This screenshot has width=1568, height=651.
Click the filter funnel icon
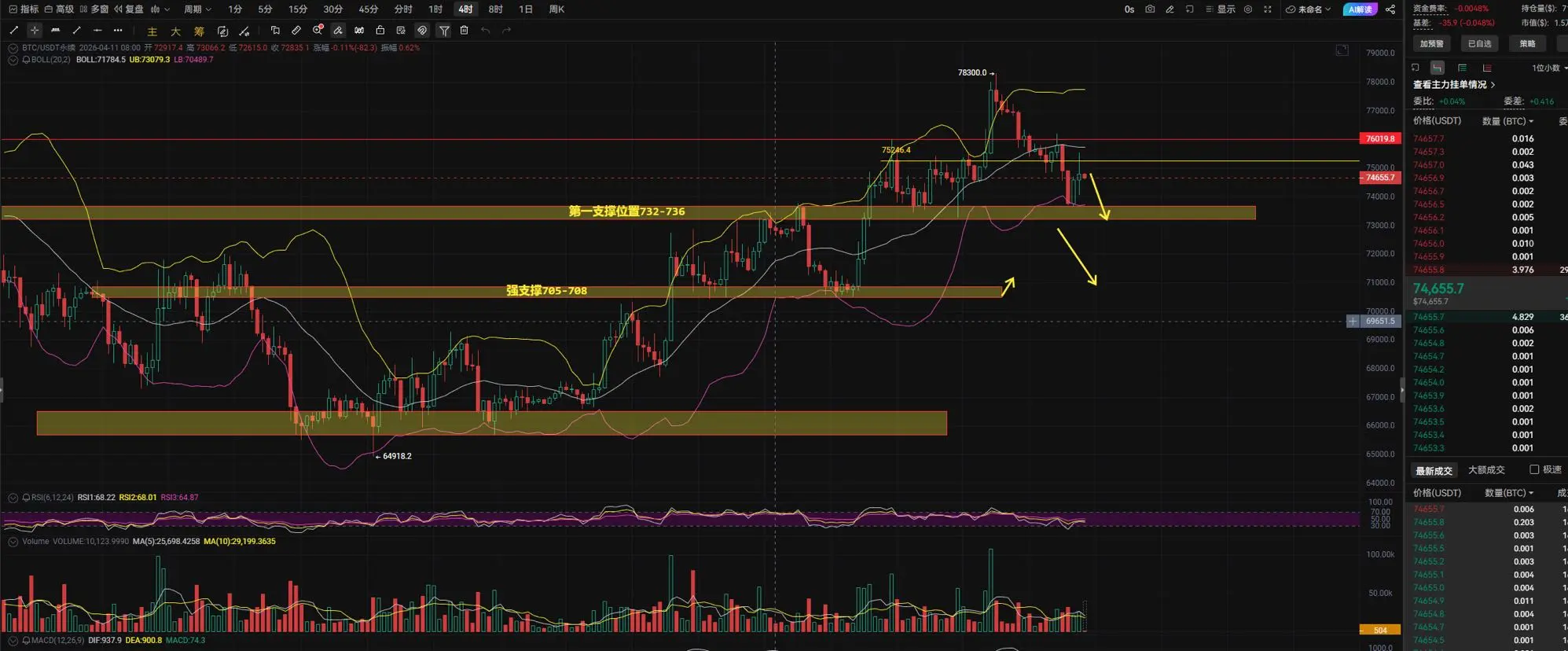[x=444, y=31]
